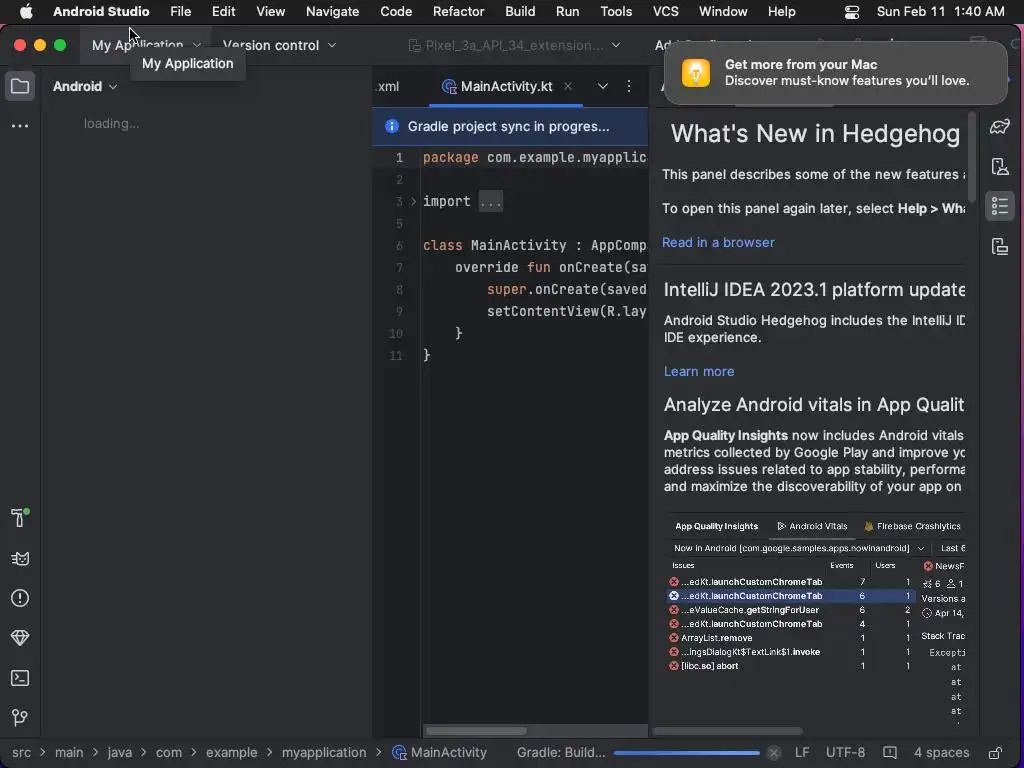Click the What's New panel horizontal scrollbar
The height and width of the screenshot is (768, 1024).
[x=728, y=730]
